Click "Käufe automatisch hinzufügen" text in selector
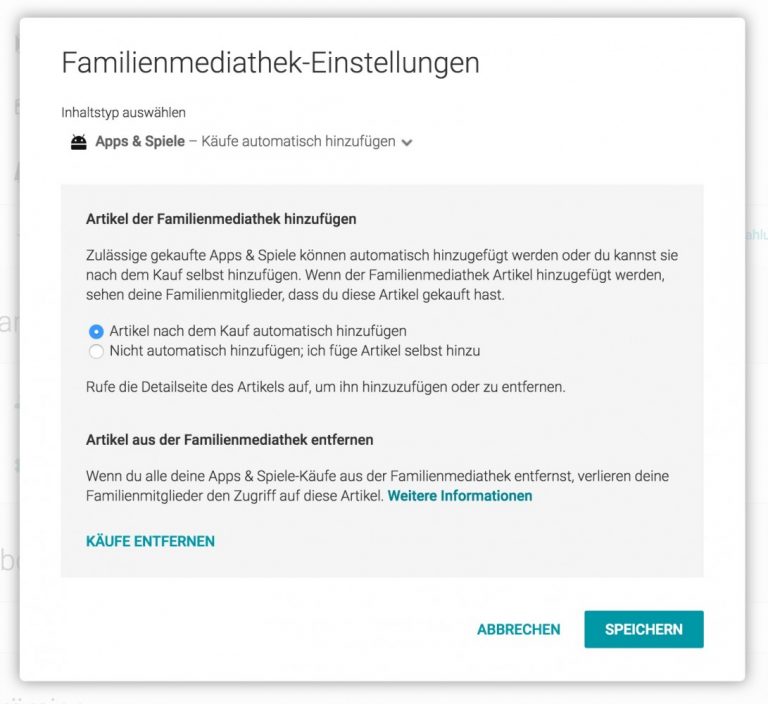The height and width of the screenshot is (704, 768). tap(298, 142)
